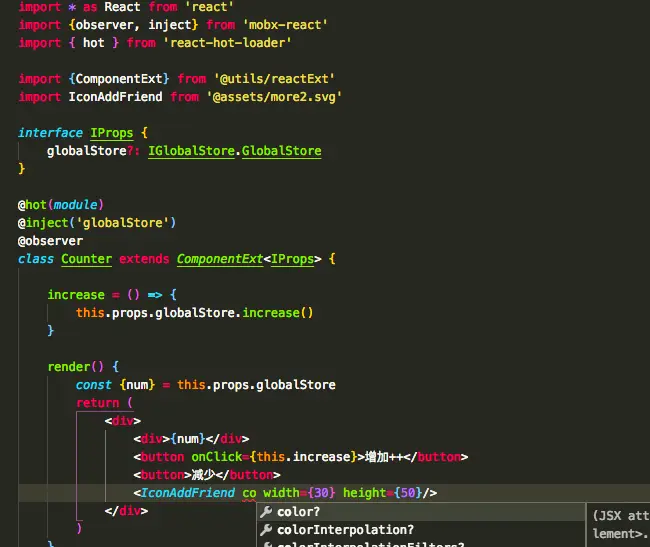Click 'react-hot-loader' import string
Screen dimensions: 650x547
[227, 43]
